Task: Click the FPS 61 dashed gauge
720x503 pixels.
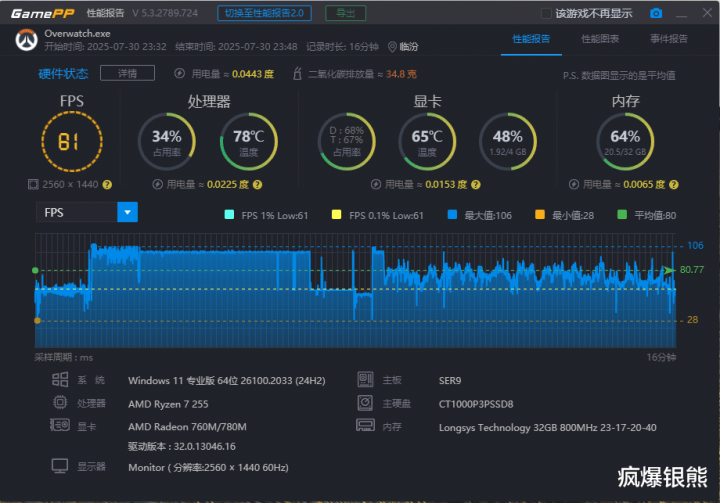Action: (72, 141)
